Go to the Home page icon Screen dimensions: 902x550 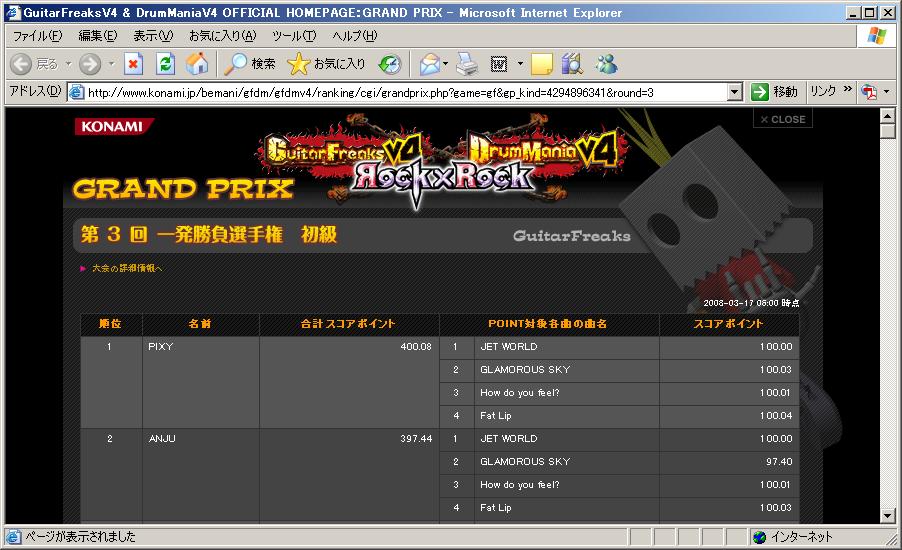[197, 64]
